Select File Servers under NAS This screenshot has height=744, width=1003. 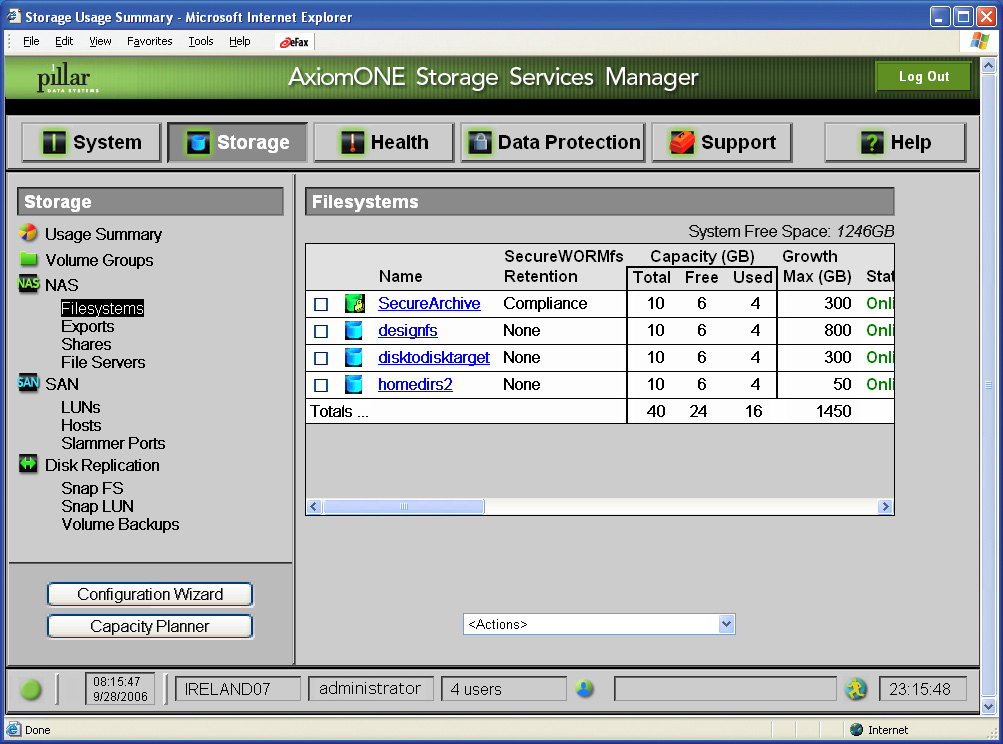click(x=103, y=362)
